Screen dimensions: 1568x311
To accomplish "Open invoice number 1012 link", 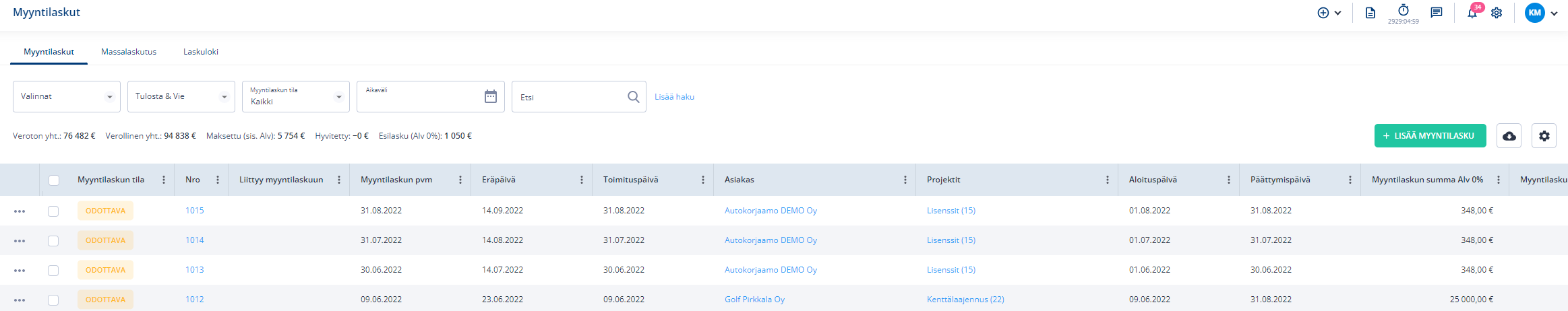I will point(195,300).
